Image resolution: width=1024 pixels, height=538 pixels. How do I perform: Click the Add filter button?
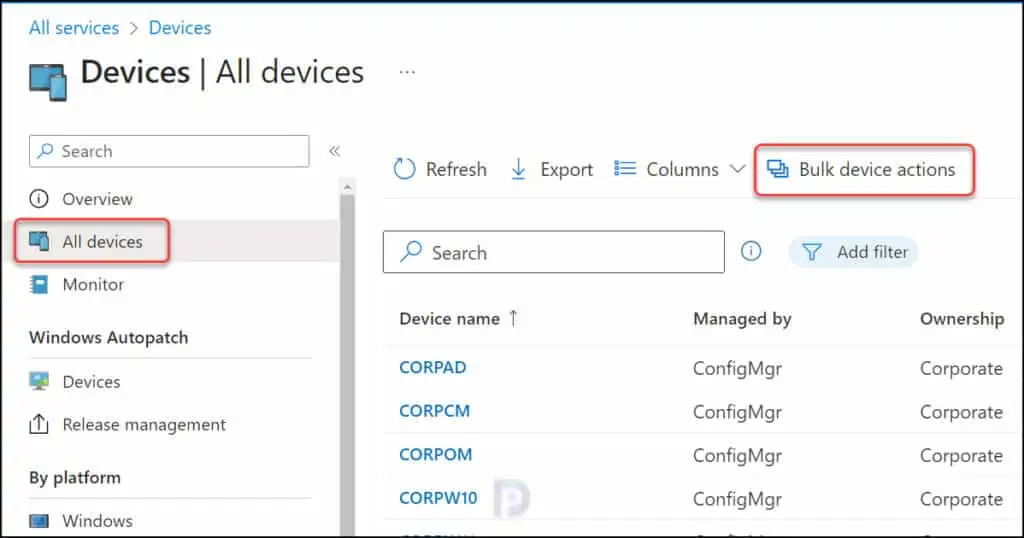(x=854, y=252)
